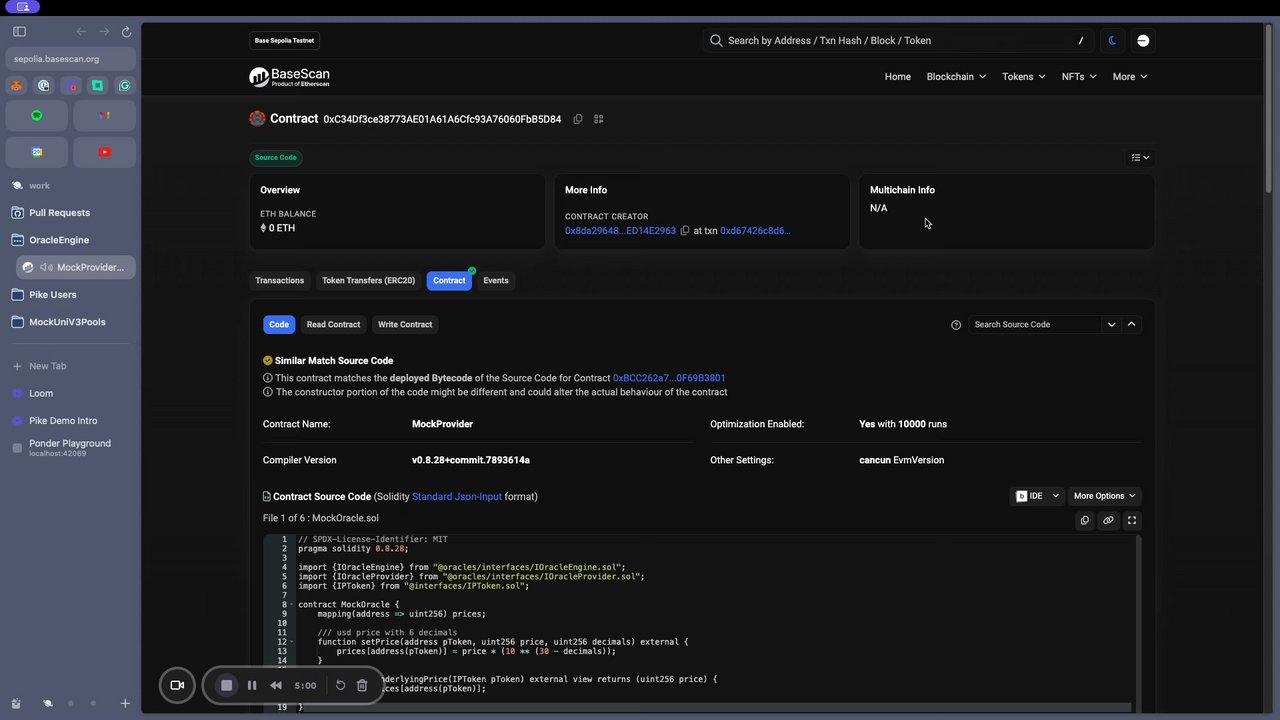Expand the More navigation menu

1129,77
